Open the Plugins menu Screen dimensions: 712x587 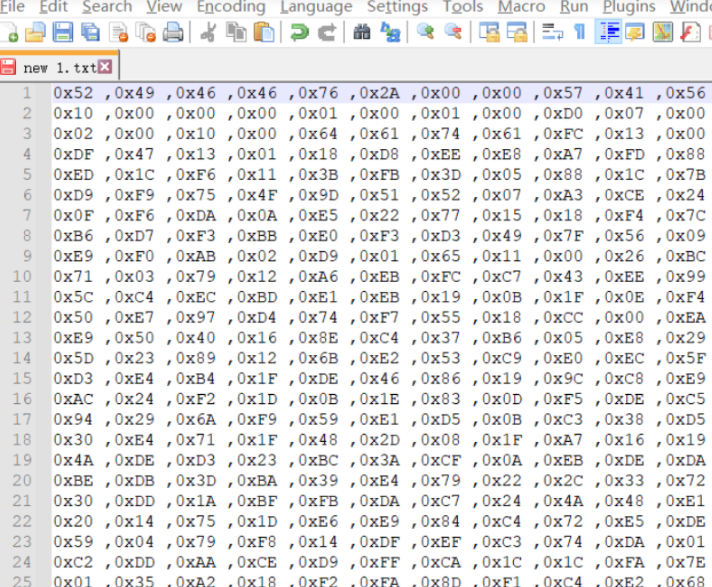(x=629, y=6)
